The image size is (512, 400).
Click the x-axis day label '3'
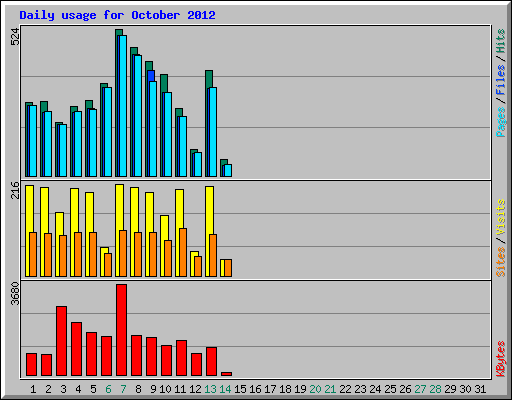pos(63,389)
